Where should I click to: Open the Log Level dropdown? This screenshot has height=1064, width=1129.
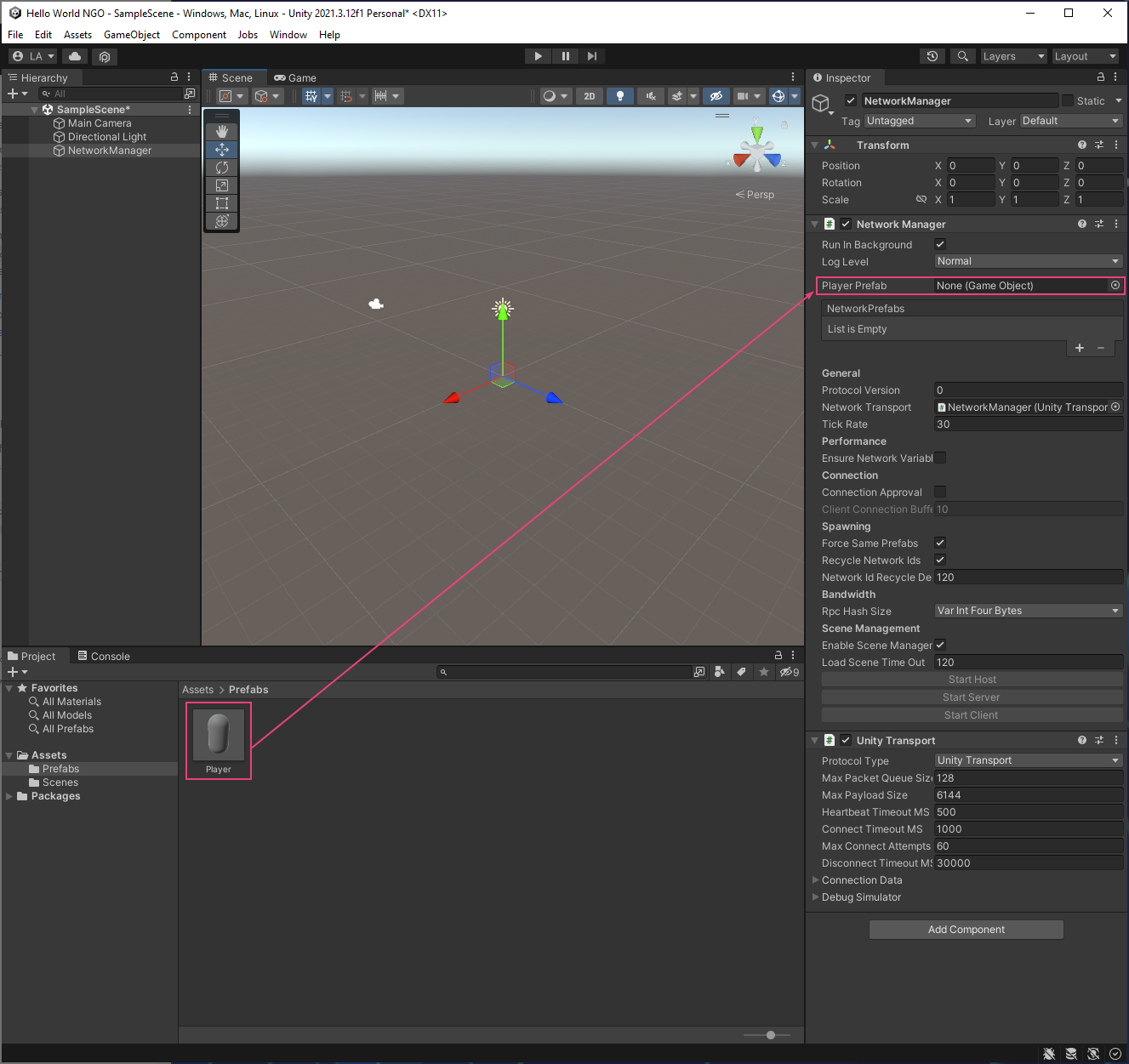point(1028,262)
